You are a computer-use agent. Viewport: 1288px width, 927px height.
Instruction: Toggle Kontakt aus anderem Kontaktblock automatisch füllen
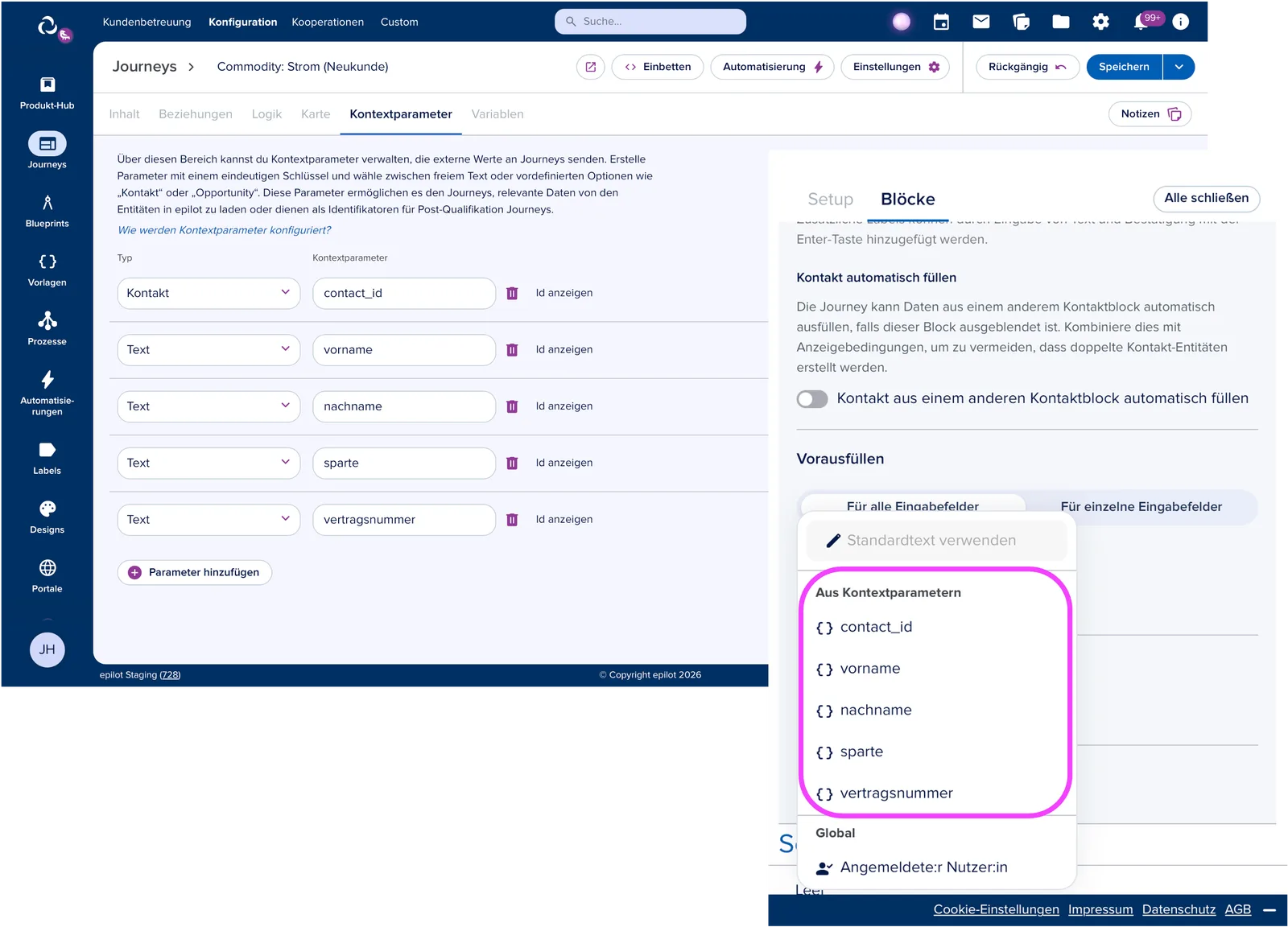point(812,399)
